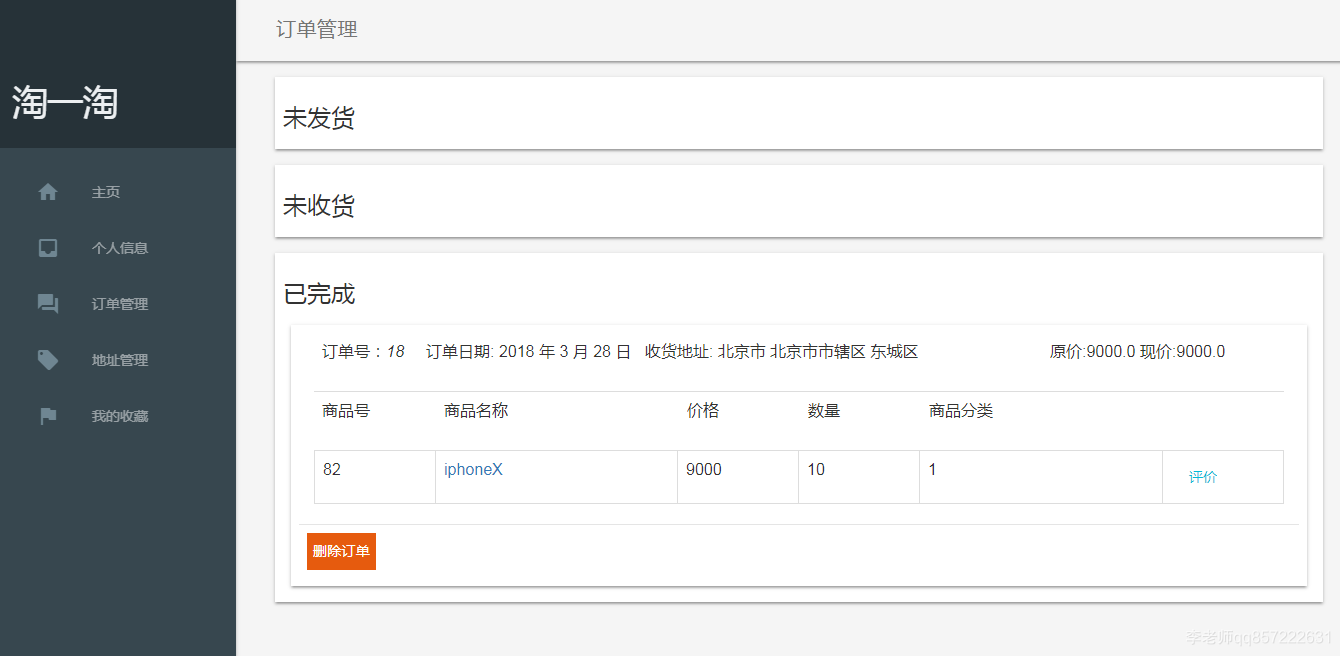Select 地址管理 from the sidebar menu
1340x656 pixels.
click(118, 359)
